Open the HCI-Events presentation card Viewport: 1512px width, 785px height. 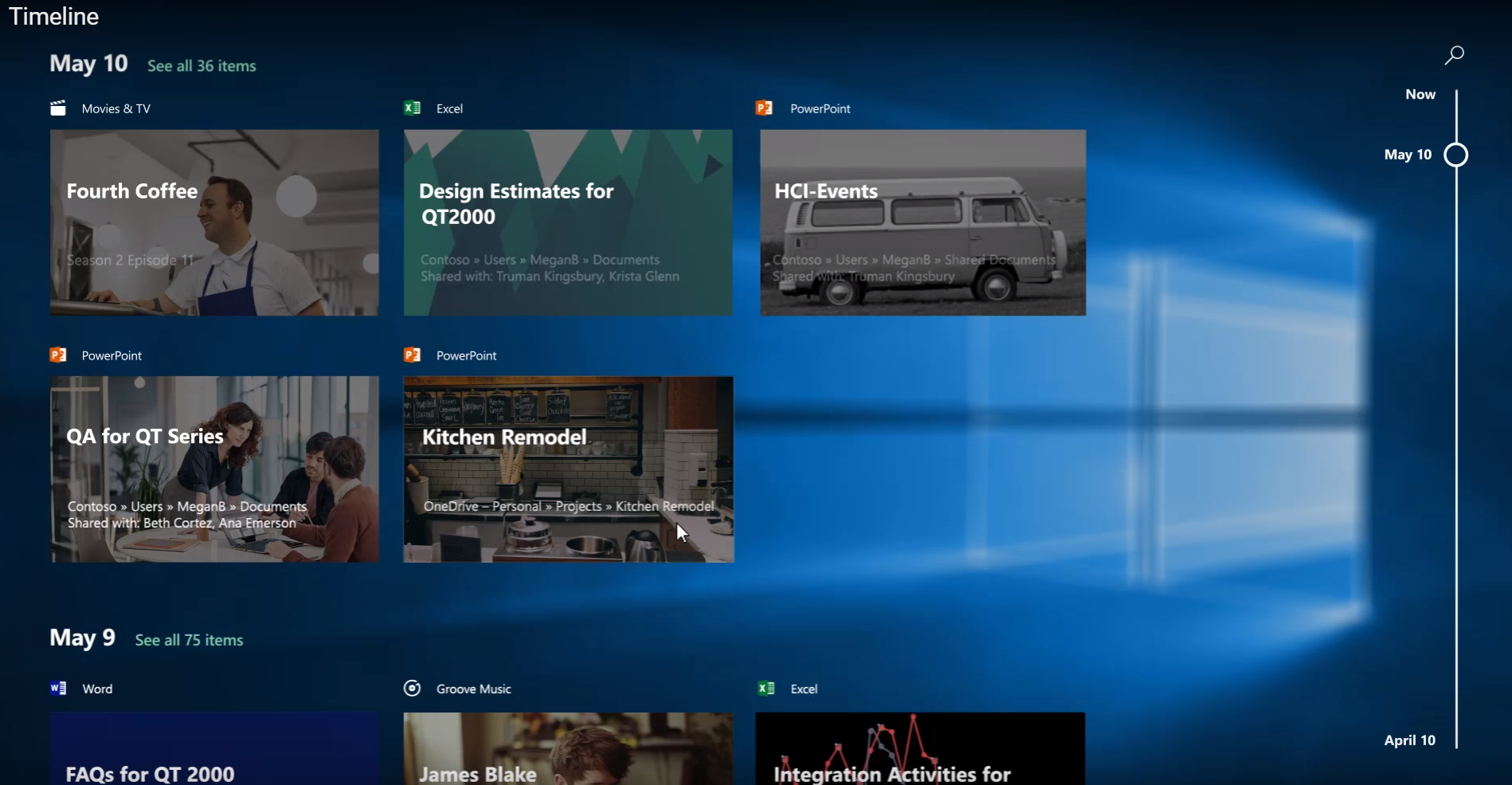pos(922,222)
